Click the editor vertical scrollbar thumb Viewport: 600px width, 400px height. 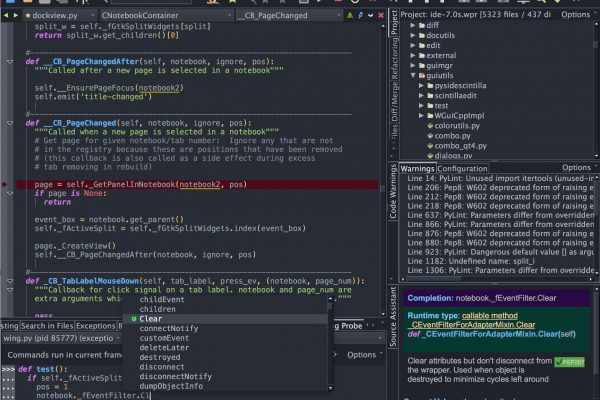382,189
